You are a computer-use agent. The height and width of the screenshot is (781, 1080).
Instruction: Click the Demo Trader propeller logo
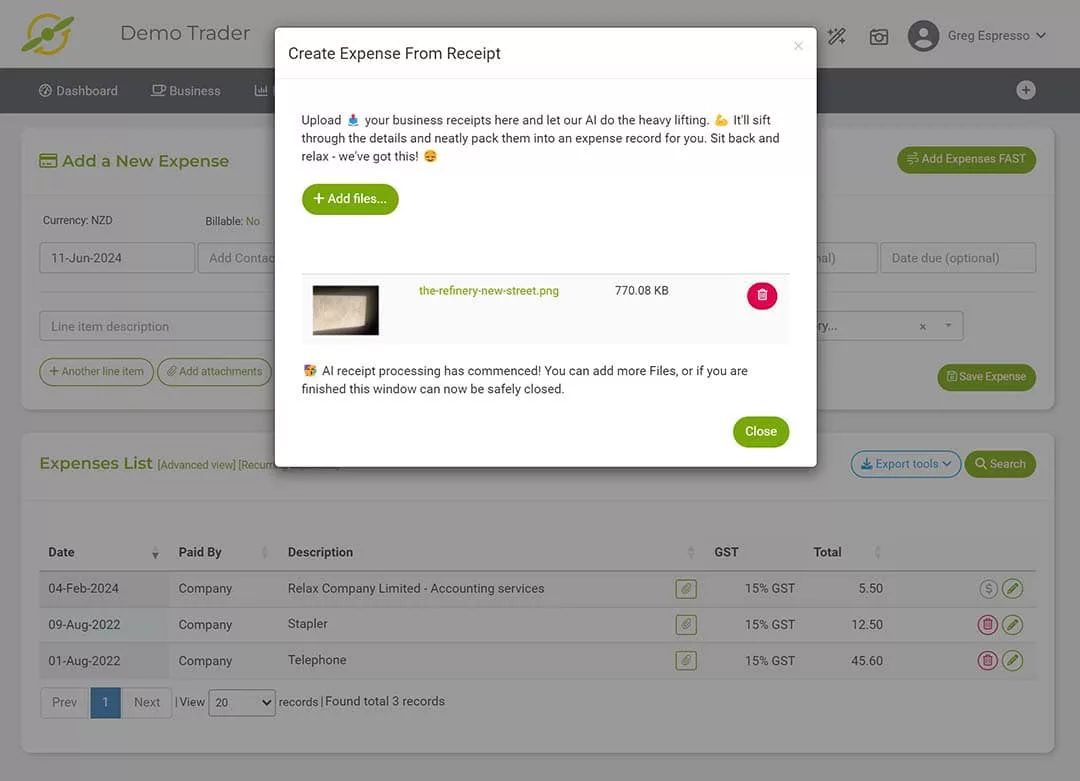[x=47, y=34]
